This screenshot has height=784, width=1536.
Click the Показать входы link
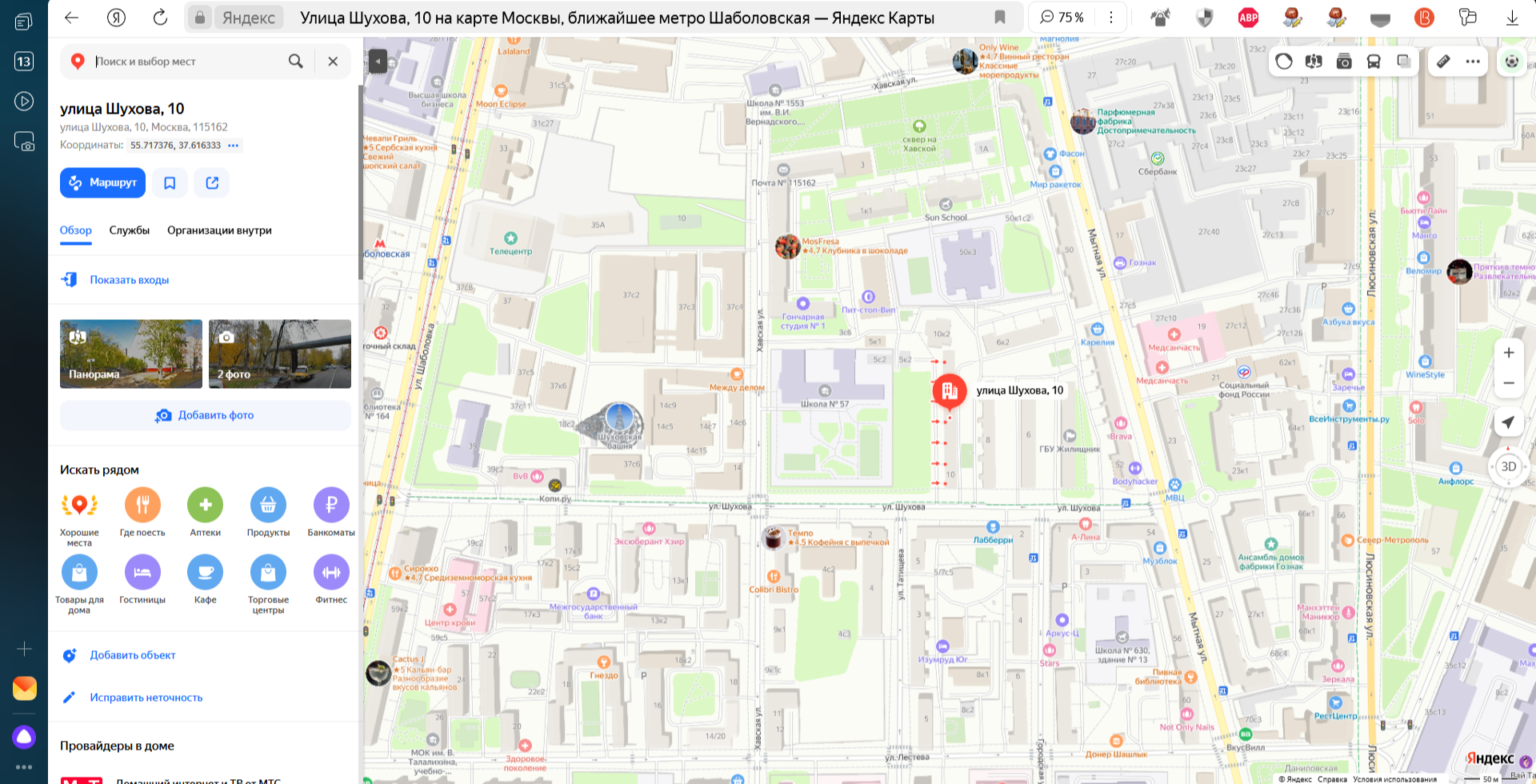[x=129, y=280]
